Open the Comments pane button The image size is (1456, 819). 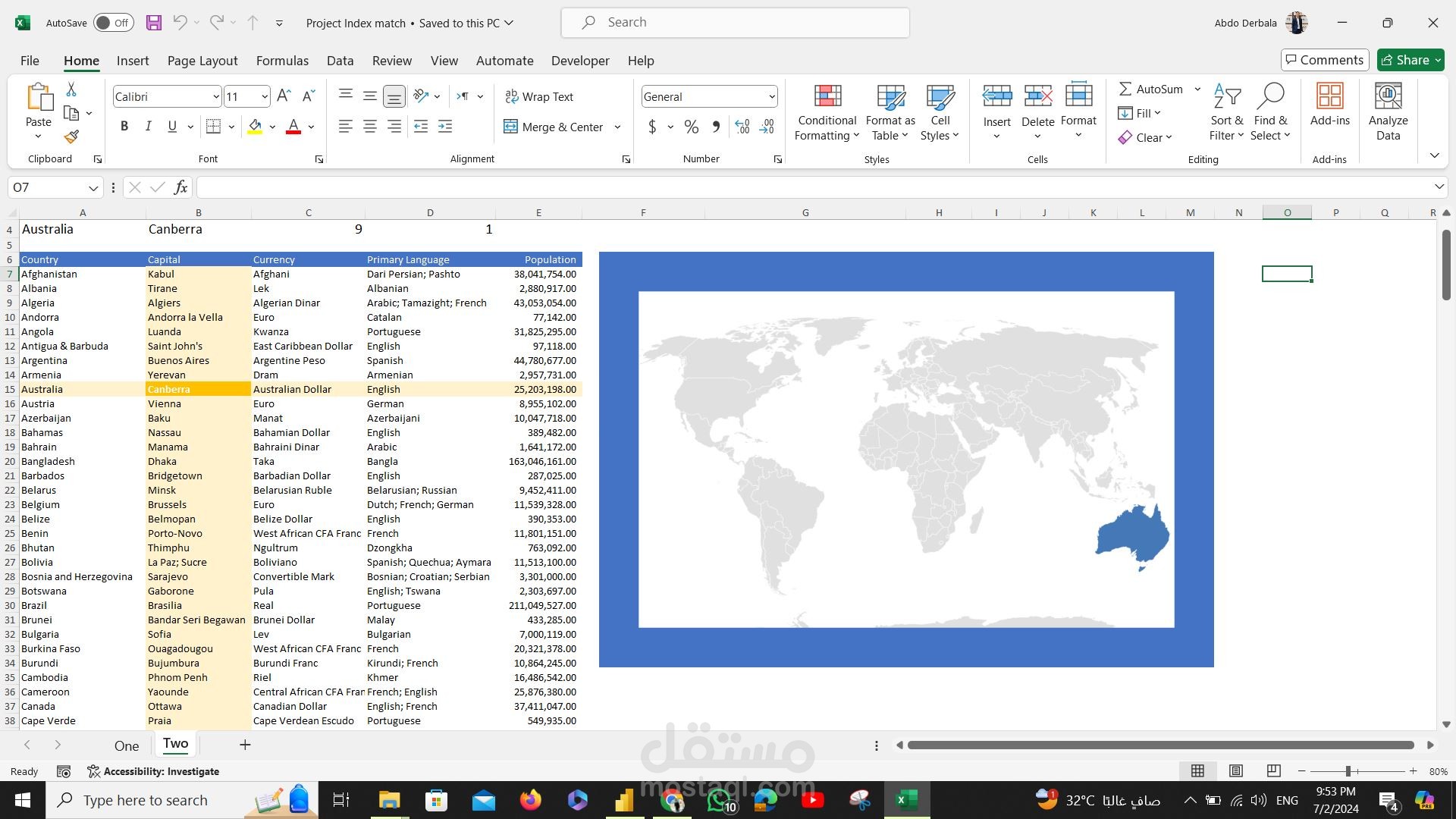1324,60
